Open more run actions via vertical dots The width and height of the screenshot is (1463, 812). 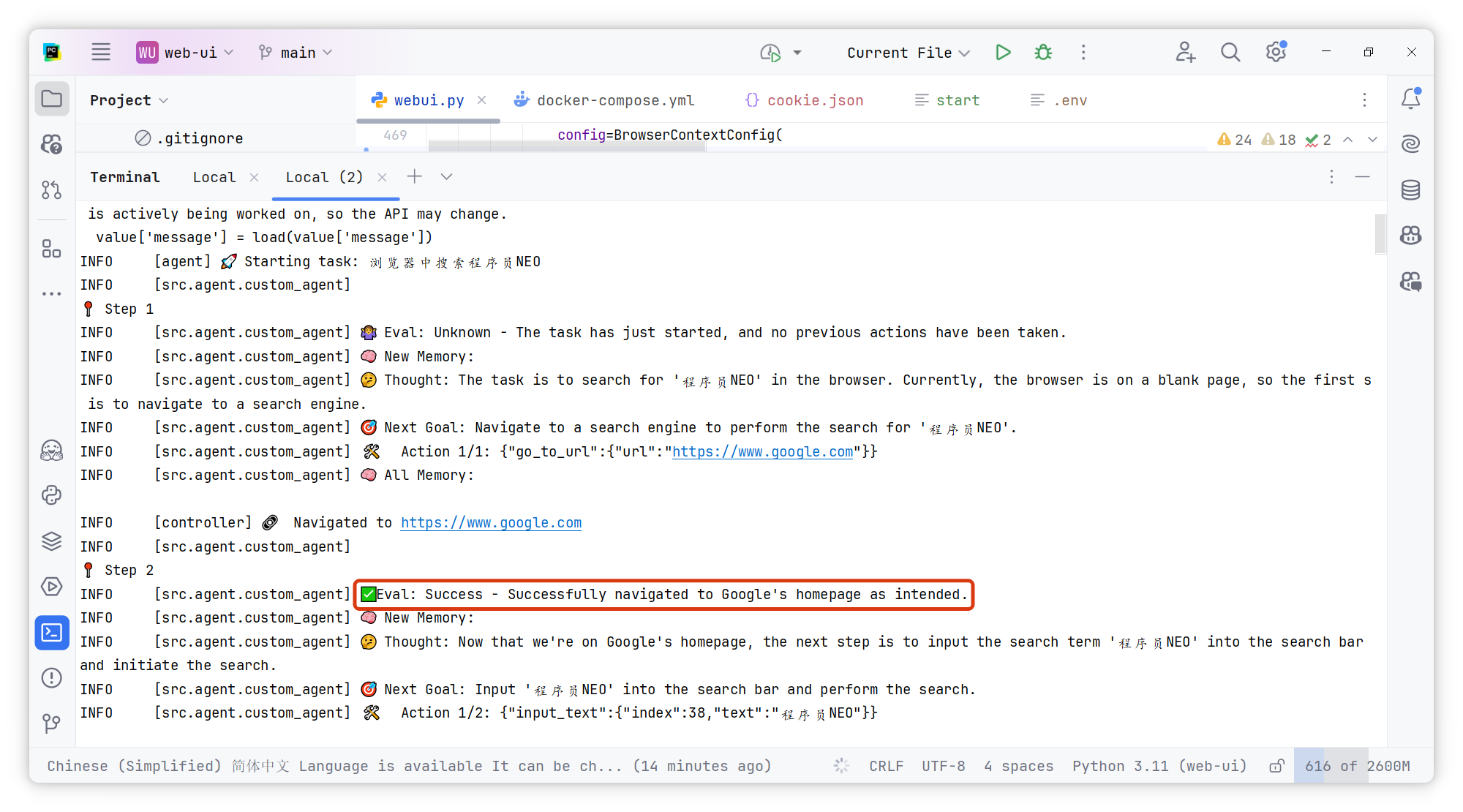(x=1083, y=52)
